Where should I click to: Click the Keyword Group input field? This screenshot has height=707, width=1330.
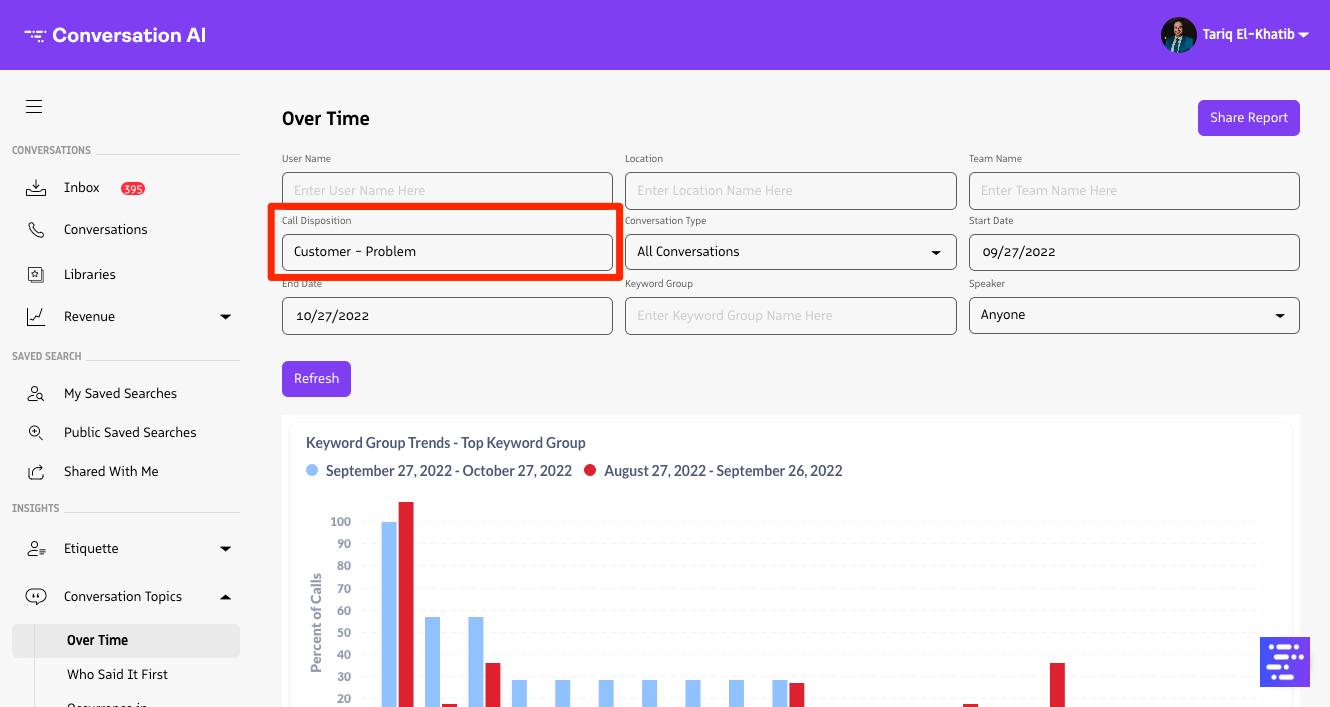tap(790, 316)
